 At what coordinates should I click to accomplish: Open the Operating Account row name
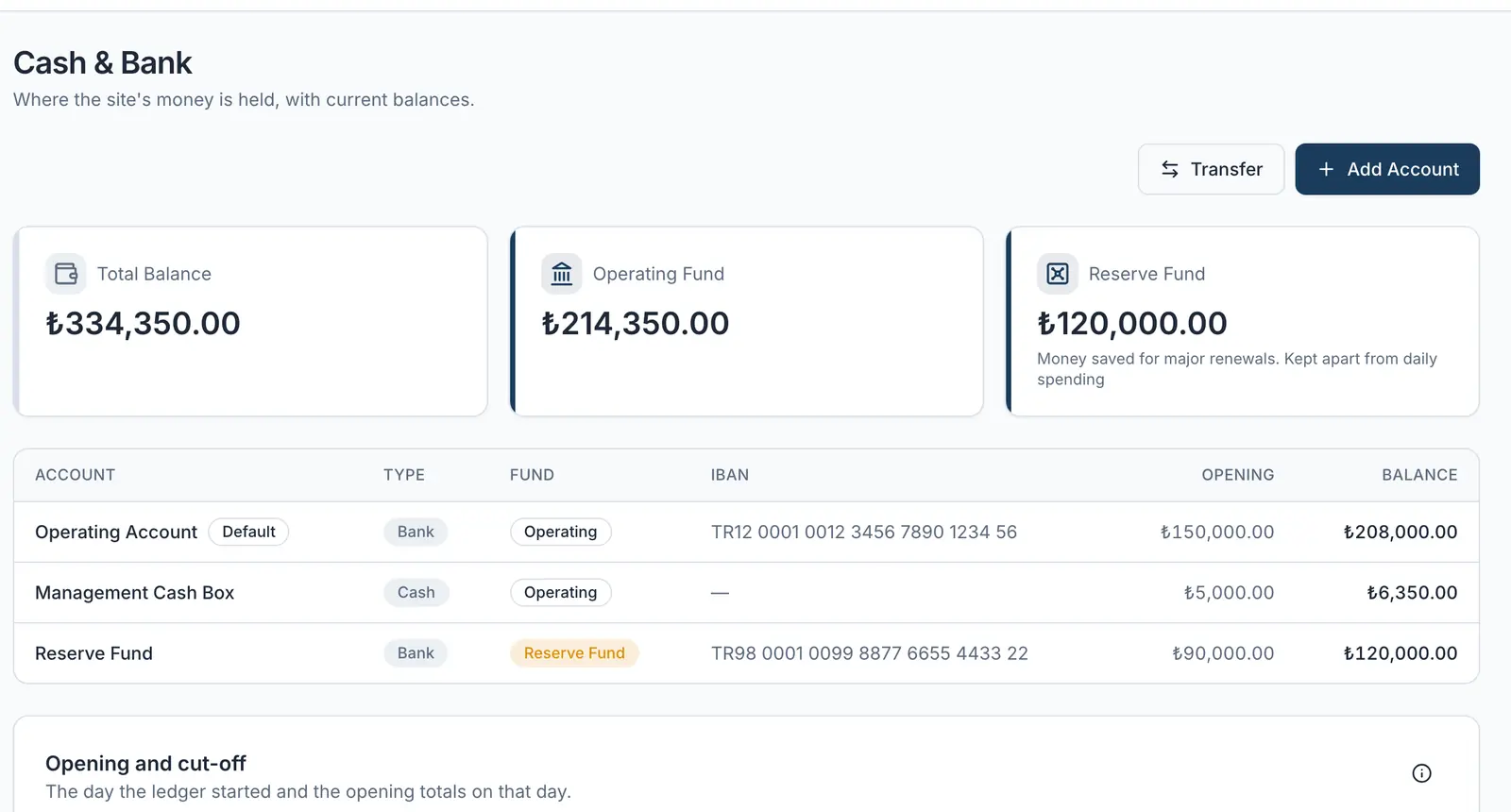click(x=116, y=532)
